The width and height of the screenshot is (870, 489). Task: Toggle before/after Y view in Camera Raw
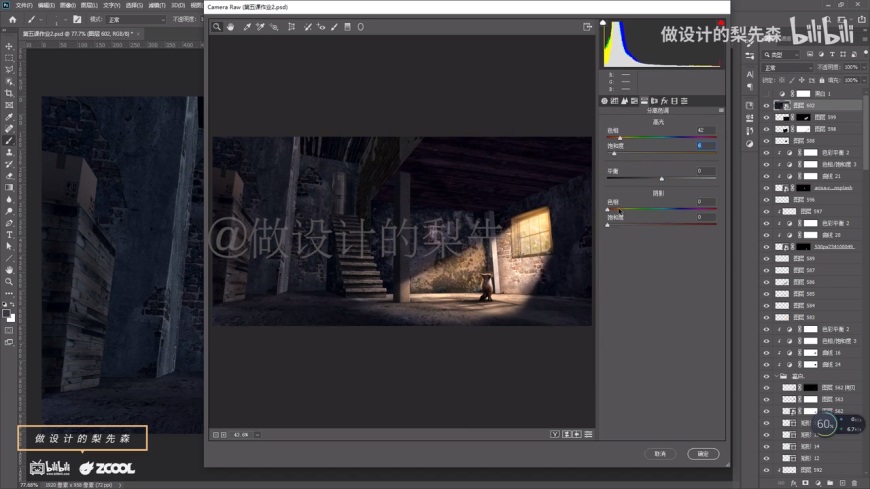pos(554,434)
